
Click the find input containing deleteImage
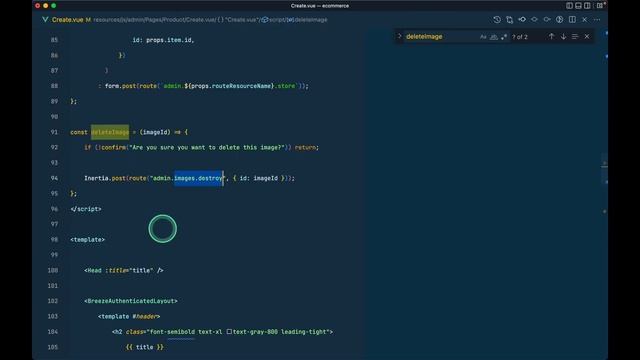click(441, 37)
